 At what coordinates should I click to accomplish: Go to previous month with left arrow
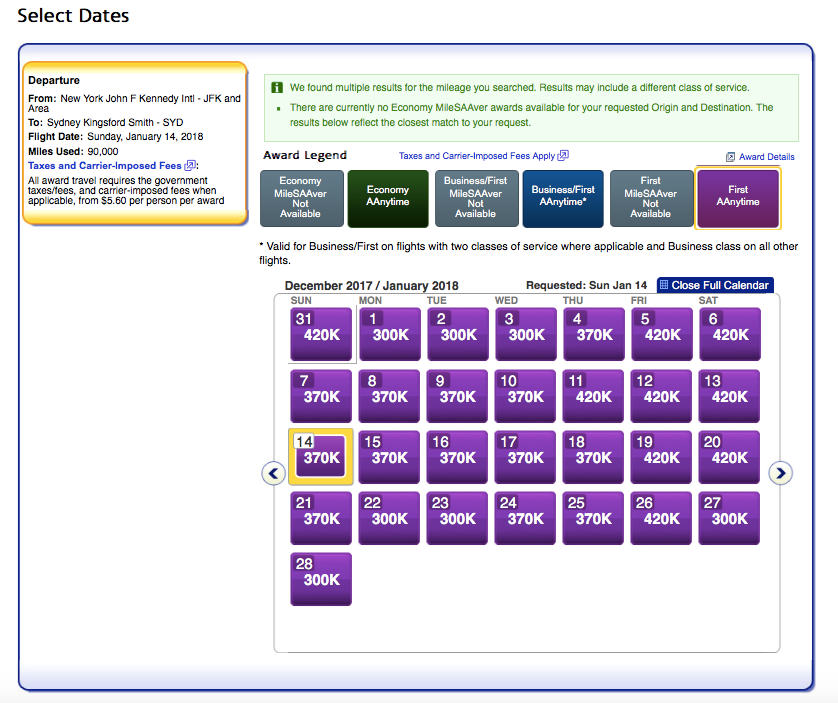pos(274,473)
